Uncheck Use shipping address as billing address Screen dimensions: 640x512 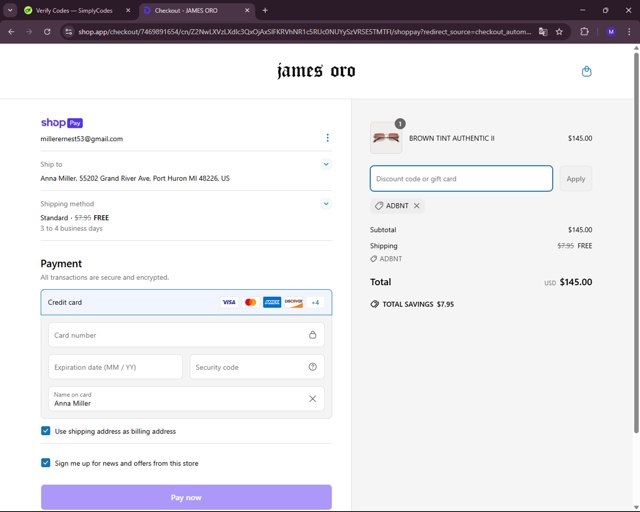pyautogui.click(x=46, y=431)
